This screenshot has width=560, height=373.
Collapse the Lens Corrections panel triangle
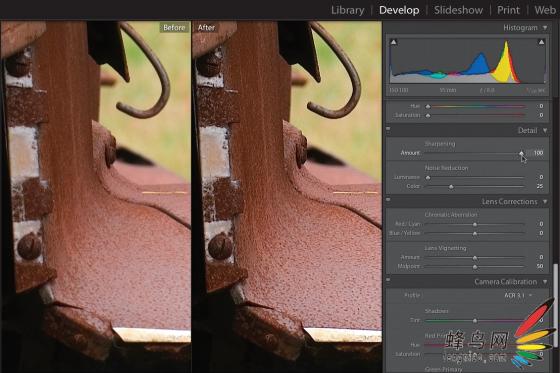pyautogui.click(x=545, y=202)
